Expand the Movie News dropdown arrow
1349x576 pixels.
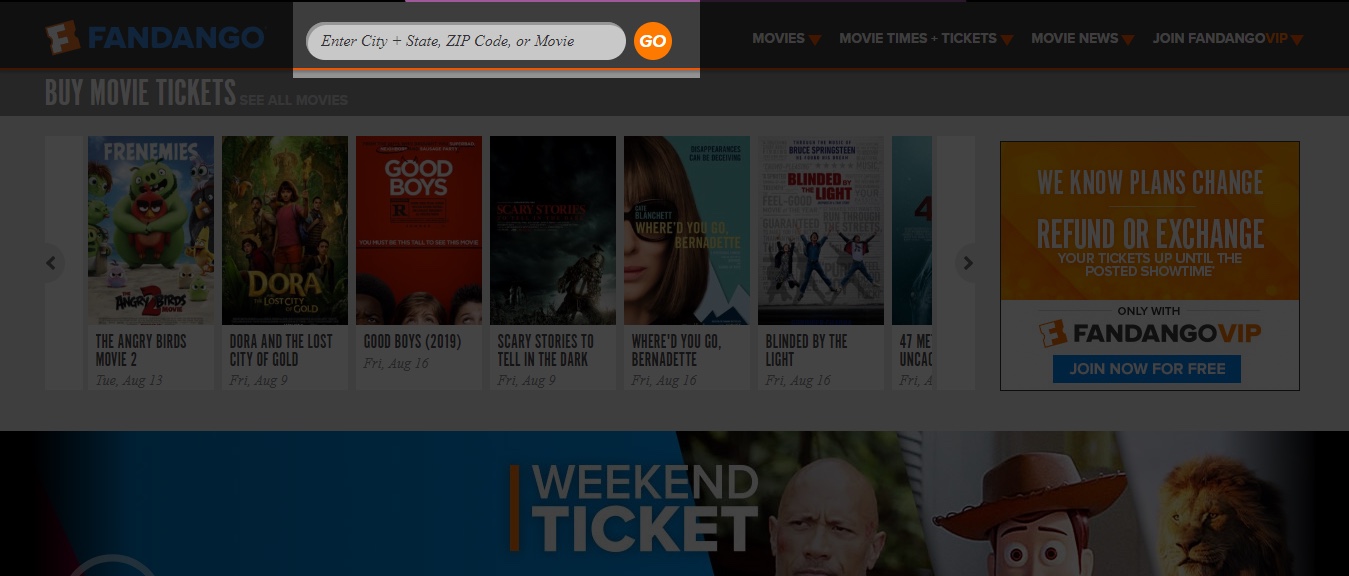coord(1128,40)
